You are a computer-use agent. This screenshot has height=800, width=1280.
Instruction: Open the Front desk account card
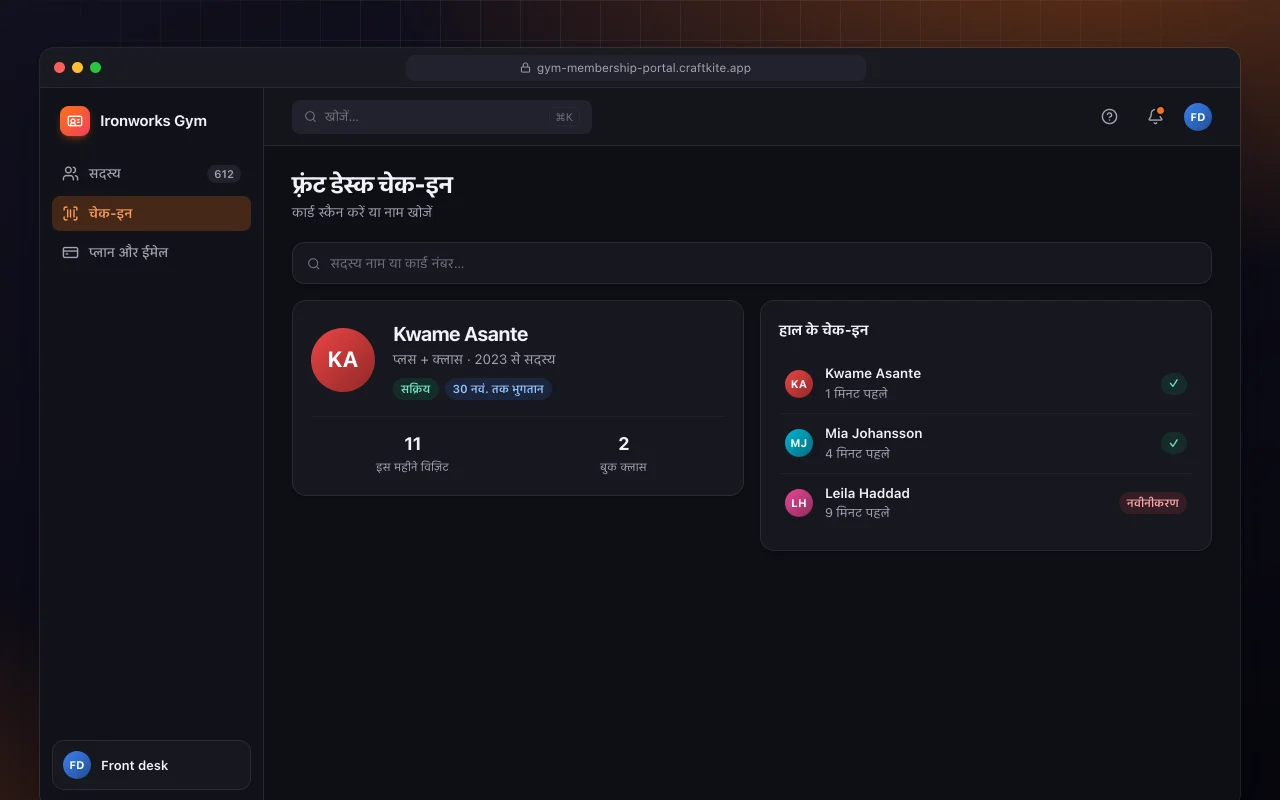tap(151, 765)
